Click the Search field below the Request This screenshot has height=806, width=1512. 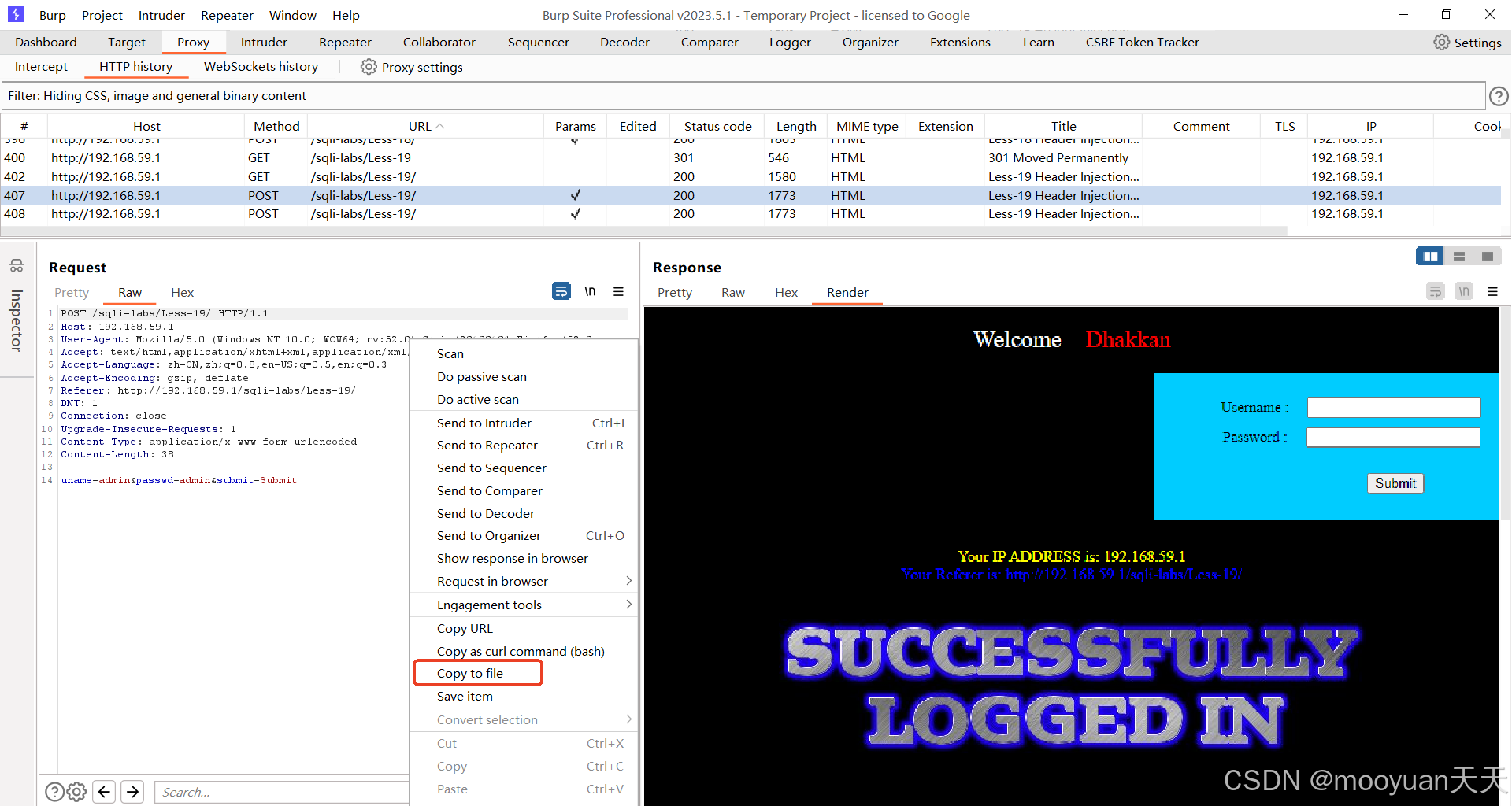(x=280, y=792)
